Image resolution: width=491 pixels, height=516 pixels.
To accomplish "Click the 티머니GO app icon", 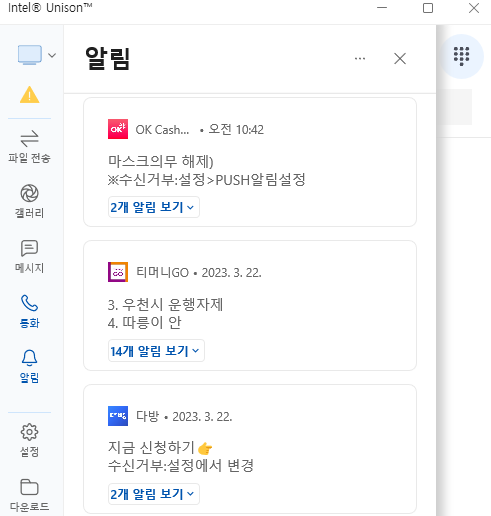I will [x=118, y=272].
